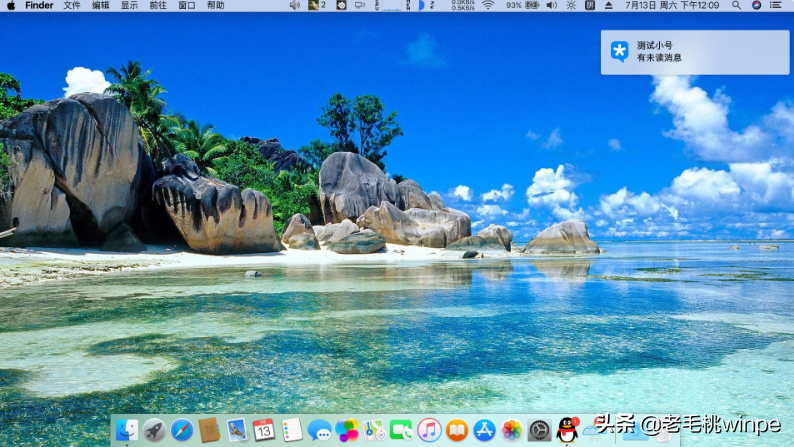The image size is (794, 447).
Task: Launch FaceTime from the dock
Action: (401, 430)
